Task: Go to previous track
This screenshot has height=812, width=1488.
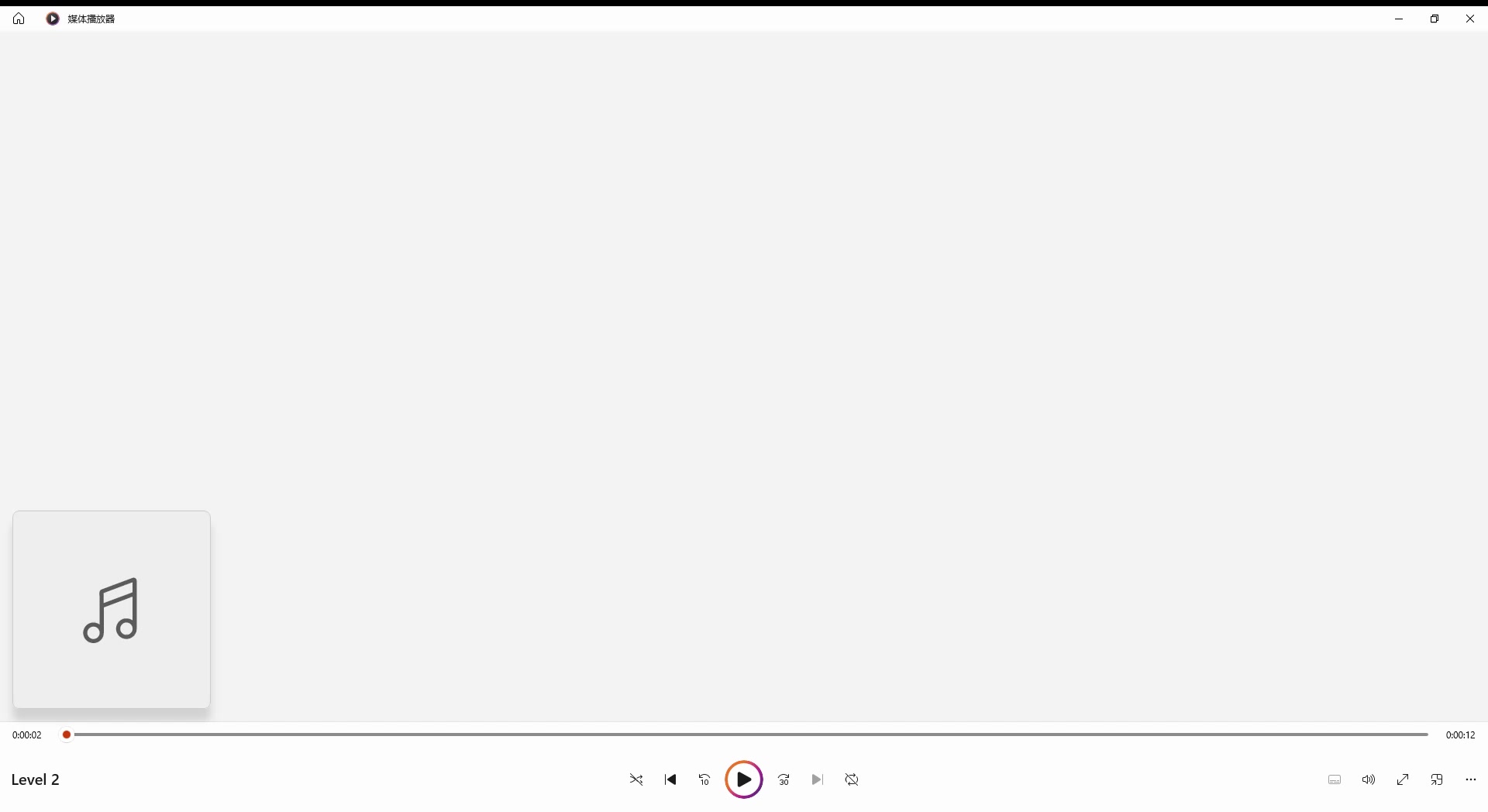Action: click(670, 779)
